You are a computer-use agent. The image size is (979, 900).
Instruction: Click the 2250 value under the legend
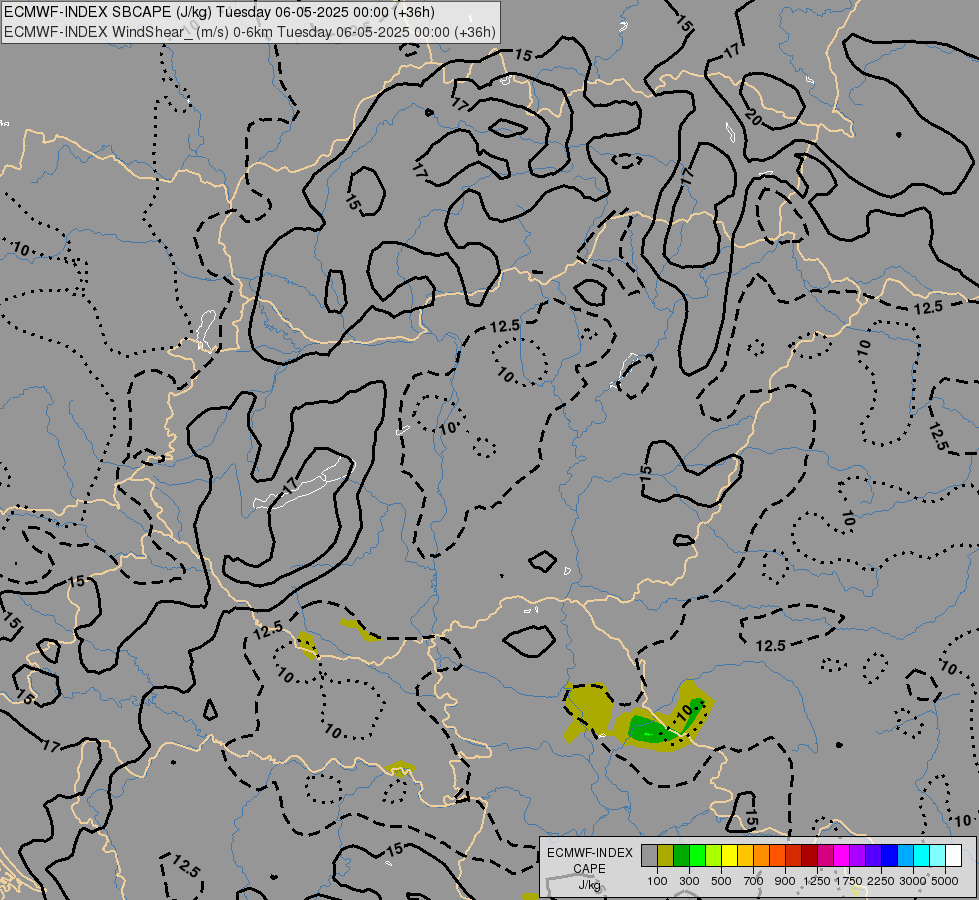click(x=881, y=881)
